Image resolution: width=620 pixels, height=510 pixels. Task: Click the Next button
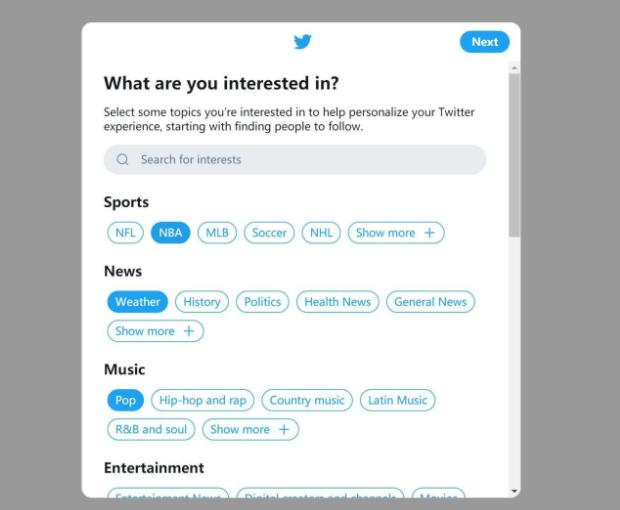(484, 42)
